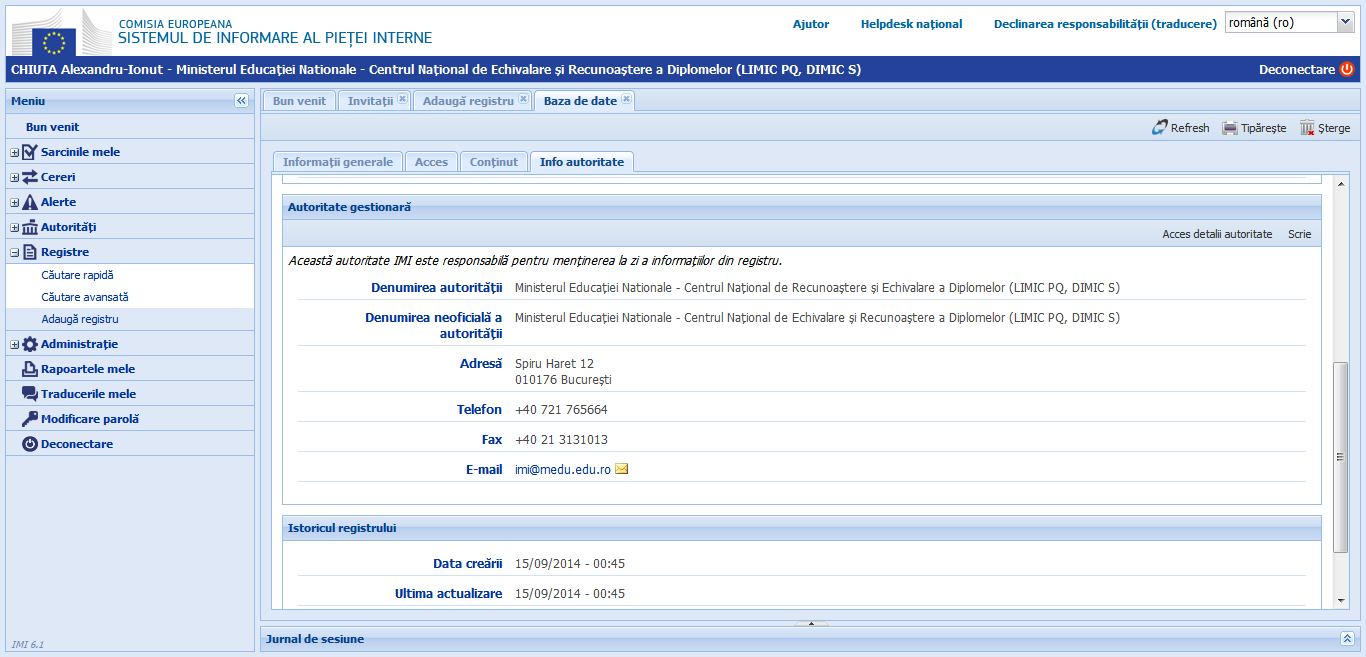Click the Scrie link in Autoritate gestionară
1366x657 pixels.
coord(1299,233)
